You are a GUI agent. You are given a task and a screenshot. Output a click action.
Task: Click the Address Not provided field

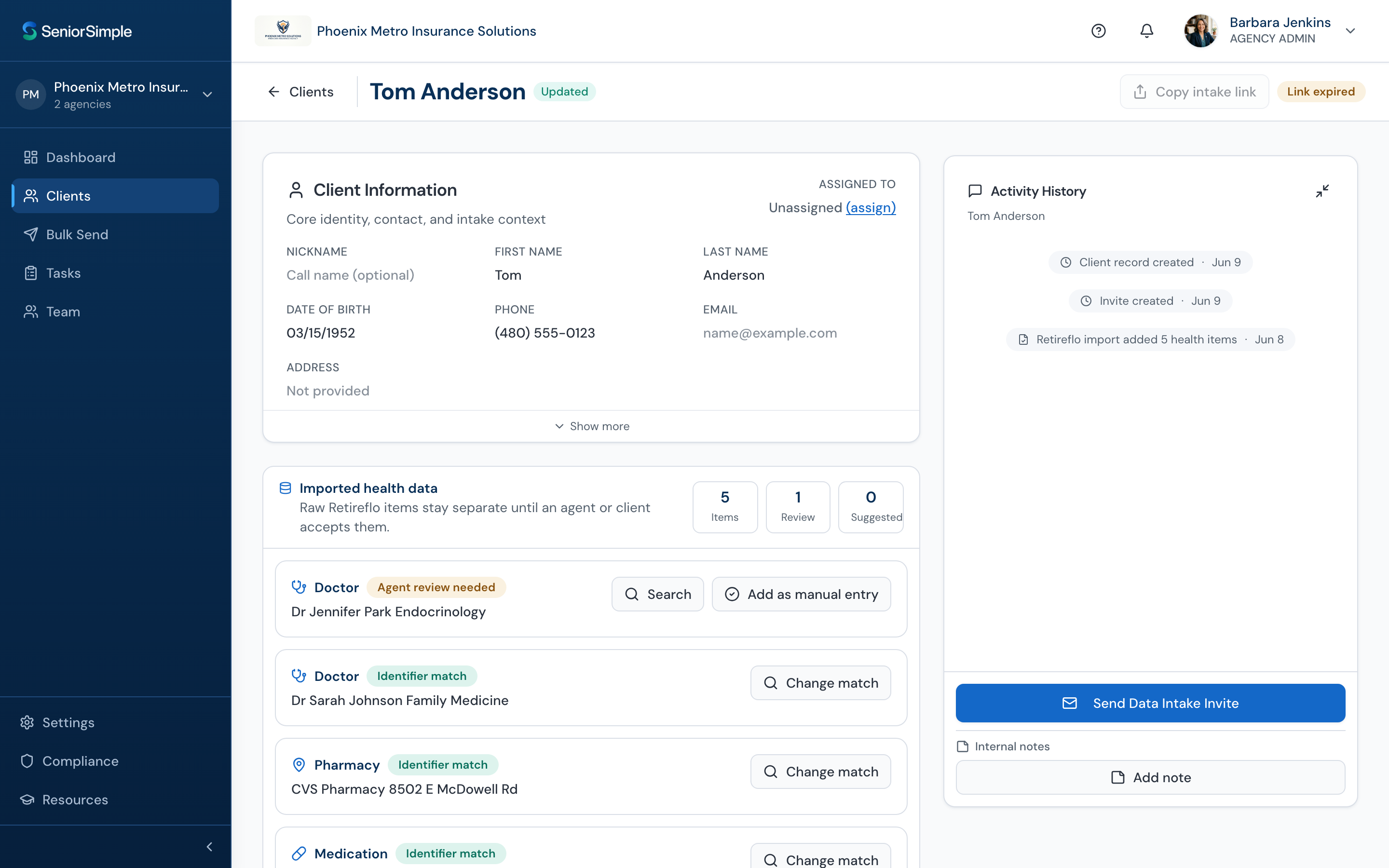(x=328, y=391)
